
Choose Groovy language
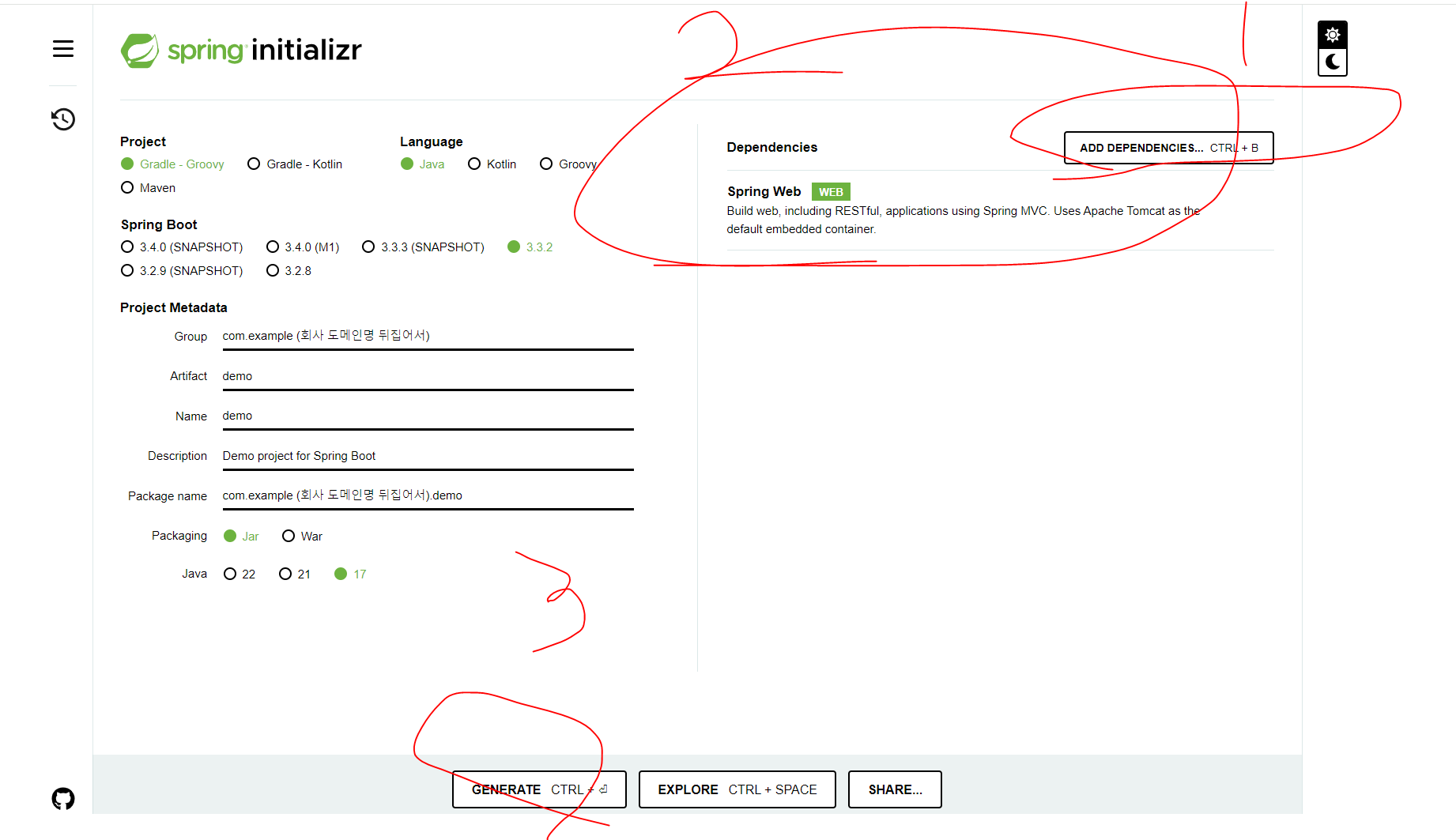click(x=568, y=164)
